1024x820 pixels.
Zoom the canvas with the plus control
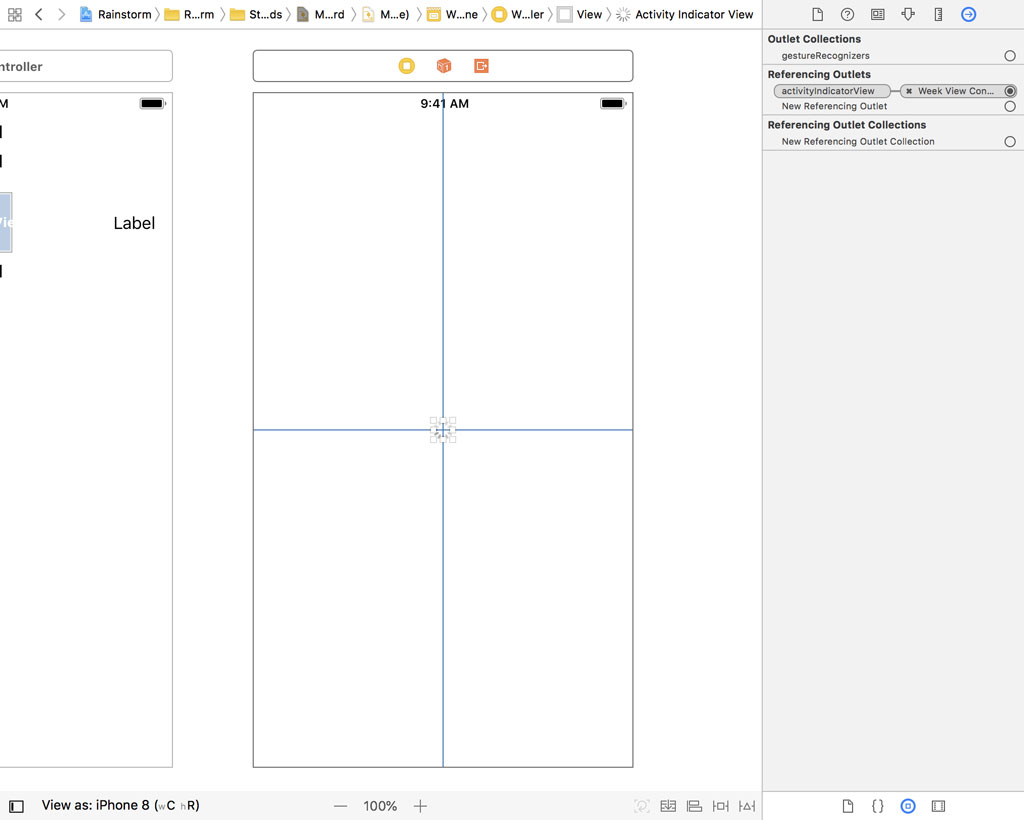(x=421, y=806)
